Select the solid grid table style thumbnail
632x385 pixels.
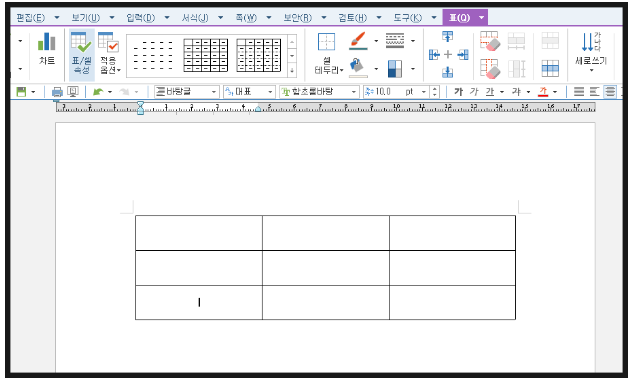pos(206,55)
